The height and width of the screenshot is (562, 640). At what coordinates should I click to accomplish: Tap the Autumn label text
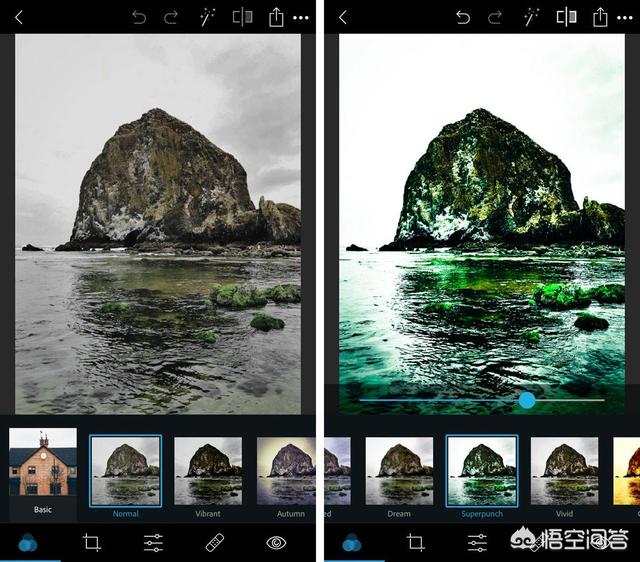click(291, 514)
